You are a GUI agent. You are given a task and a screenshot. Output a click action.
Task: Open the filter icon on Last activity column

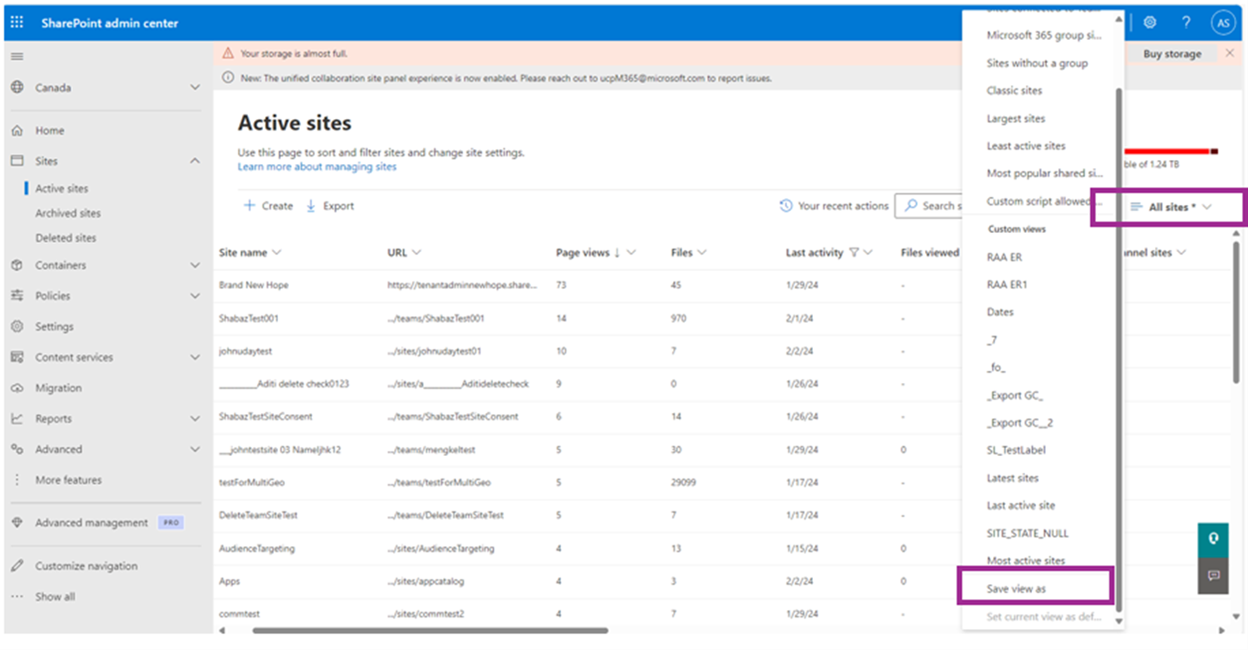(855, 253)
